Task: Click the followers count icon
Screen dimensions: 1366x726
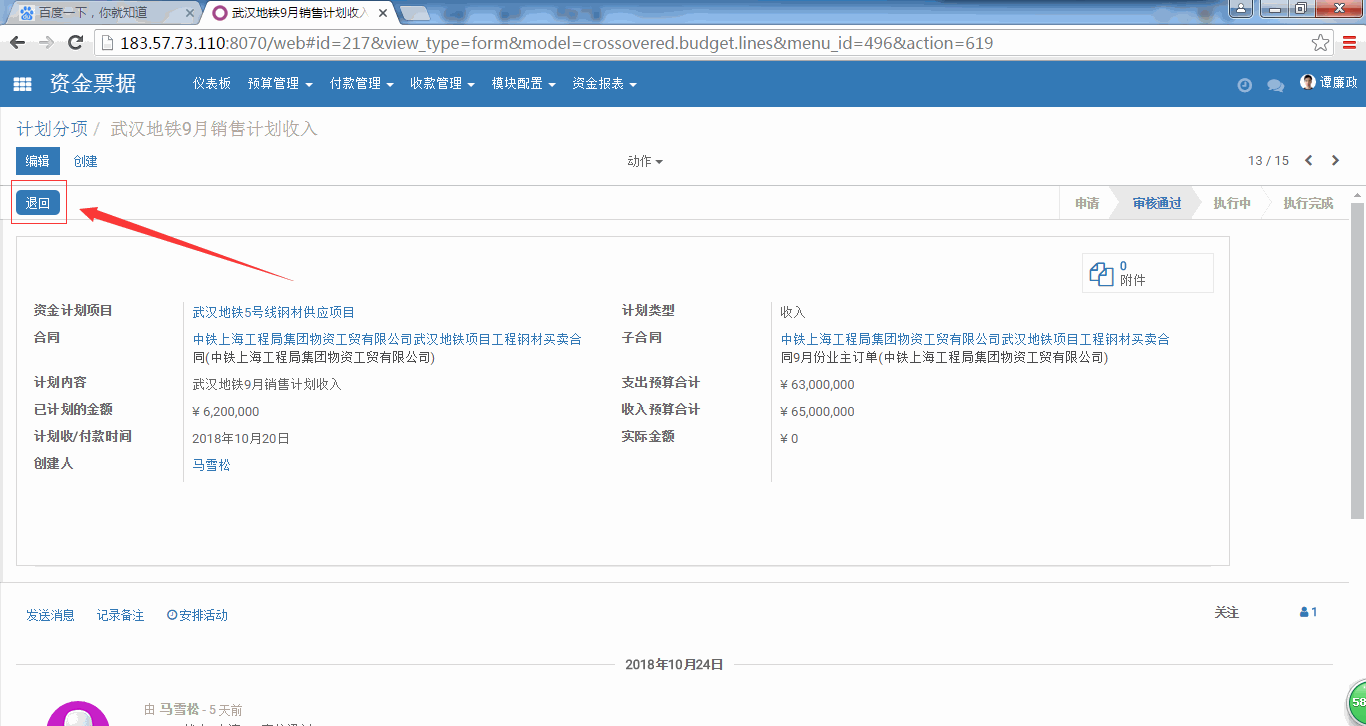Action: coord(1308,612)
